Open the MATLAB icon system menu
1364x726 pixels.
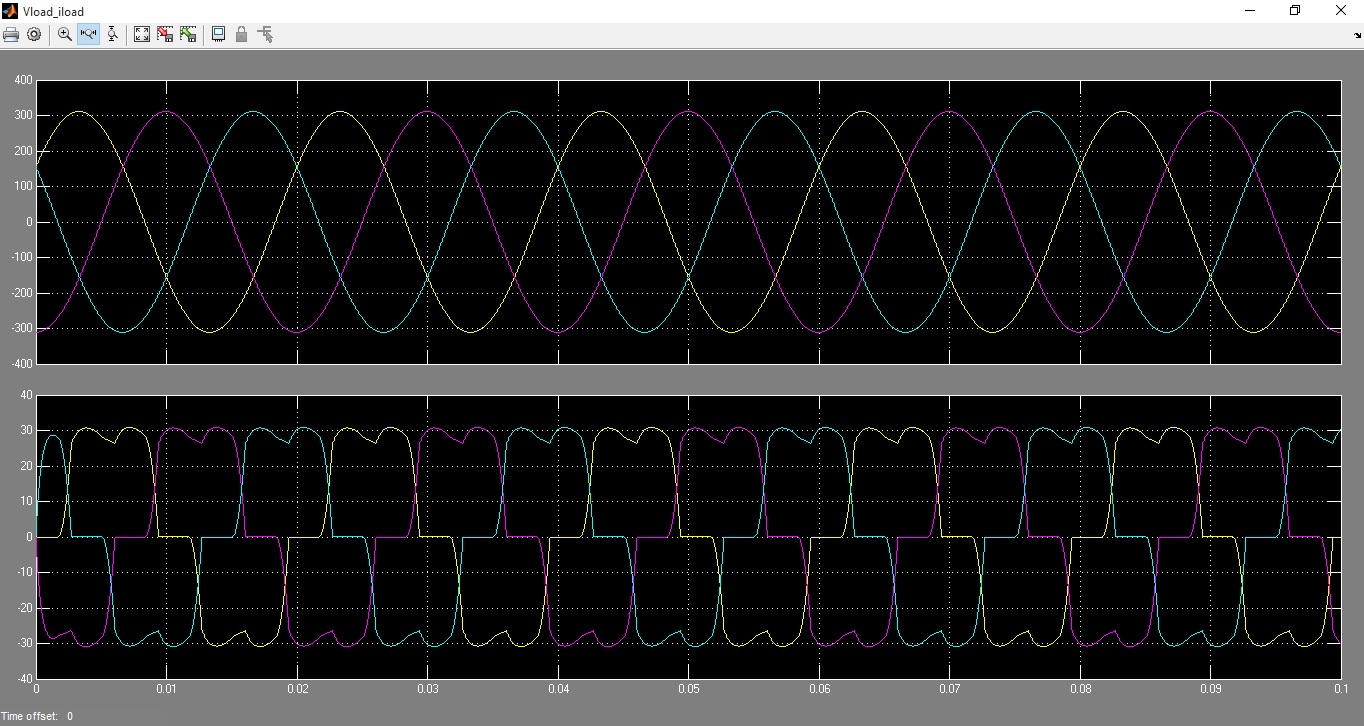[x=10, y=11]
